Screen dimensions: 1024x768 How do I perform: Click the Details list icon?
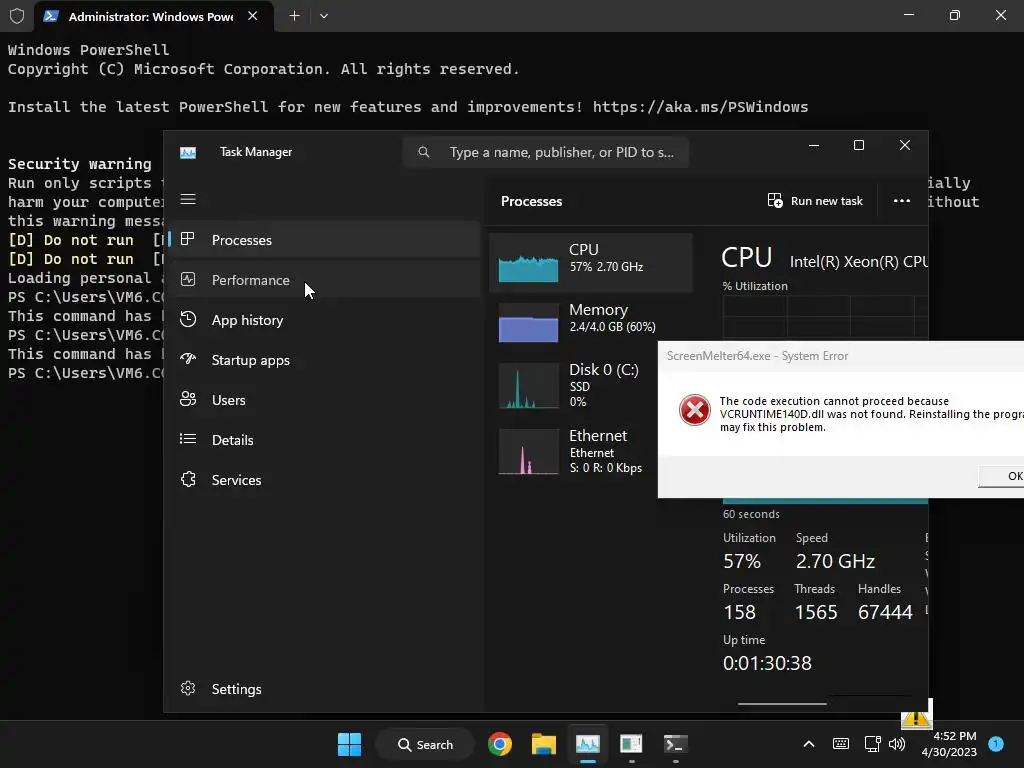click(187, 439)
